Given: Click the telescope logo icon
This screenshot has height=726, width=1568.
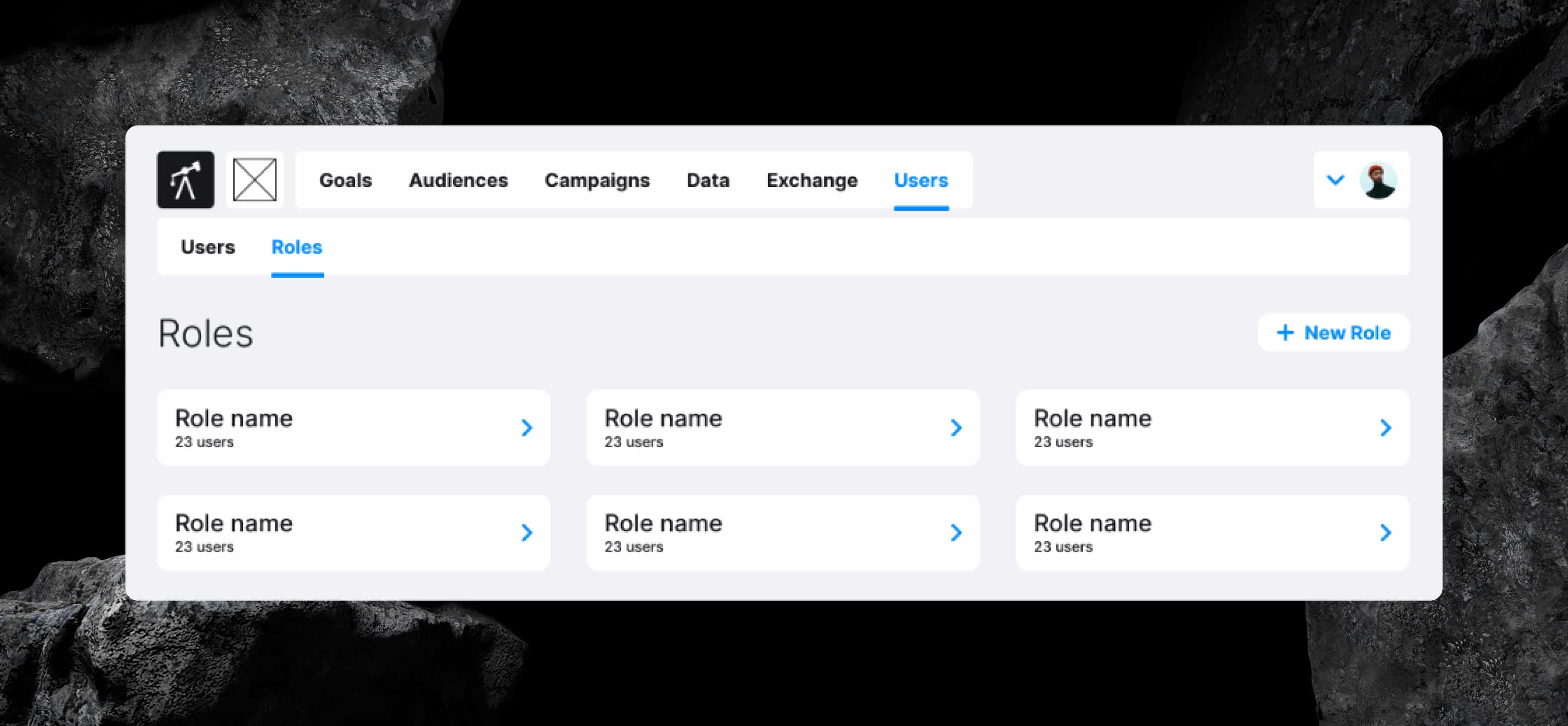Looking at the screenshot, I should pyautogui.click(x=185, y=180).
